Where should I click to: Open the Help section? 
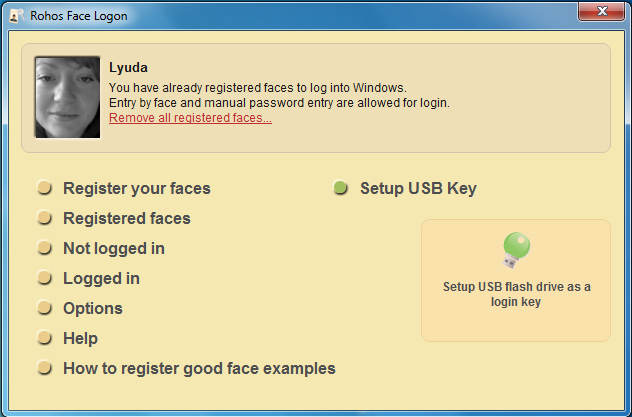click(x=80, y=338)
